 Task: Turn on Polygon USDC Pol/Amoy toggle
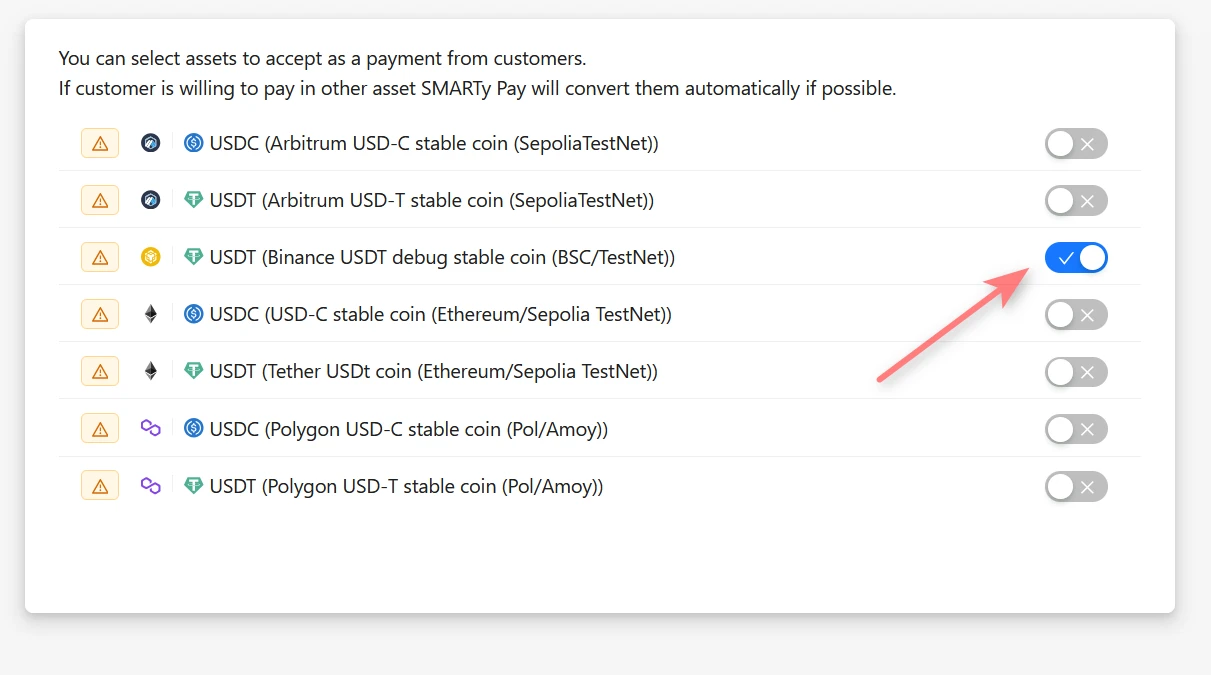(x=1076, y=429)
